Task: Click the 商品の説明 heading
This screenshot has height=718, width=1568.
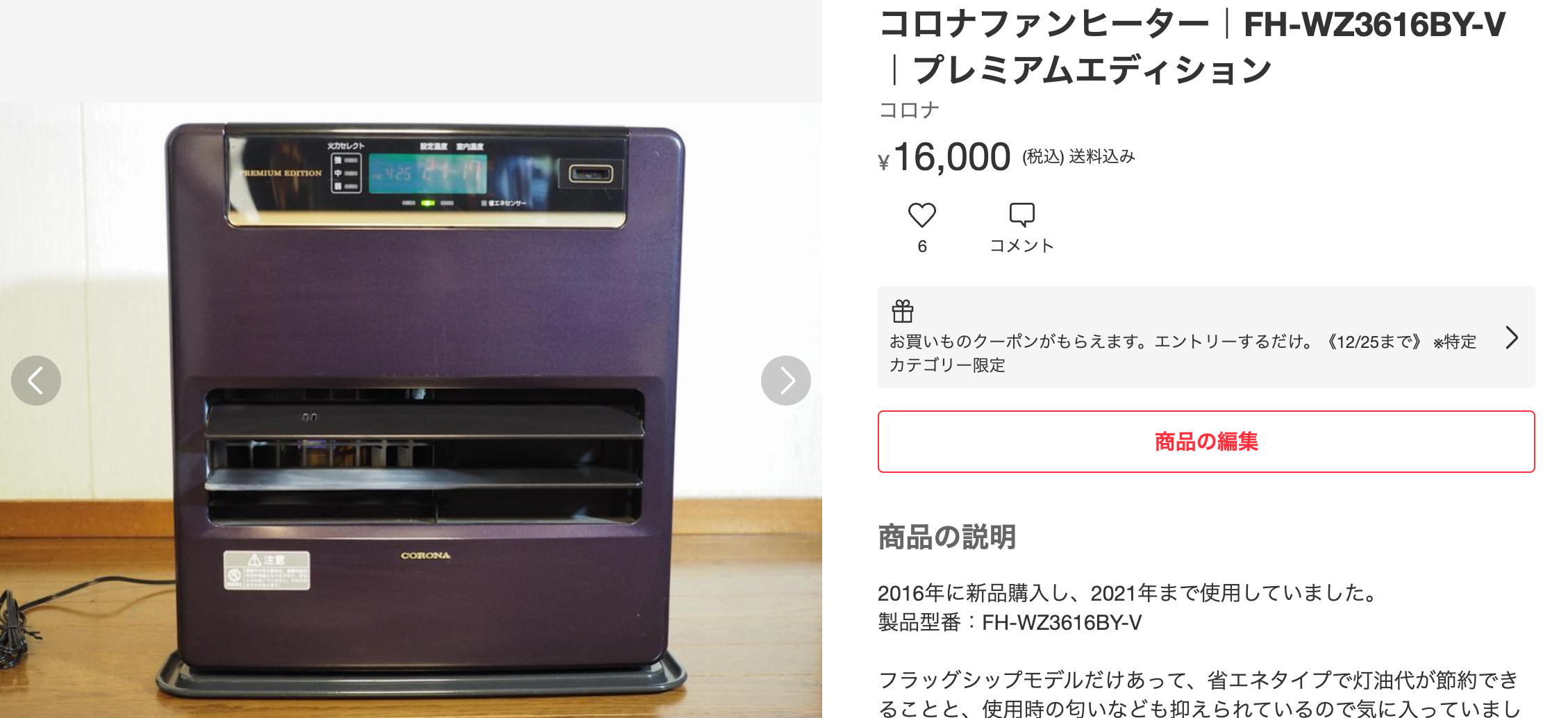Action: click(947, 537)
